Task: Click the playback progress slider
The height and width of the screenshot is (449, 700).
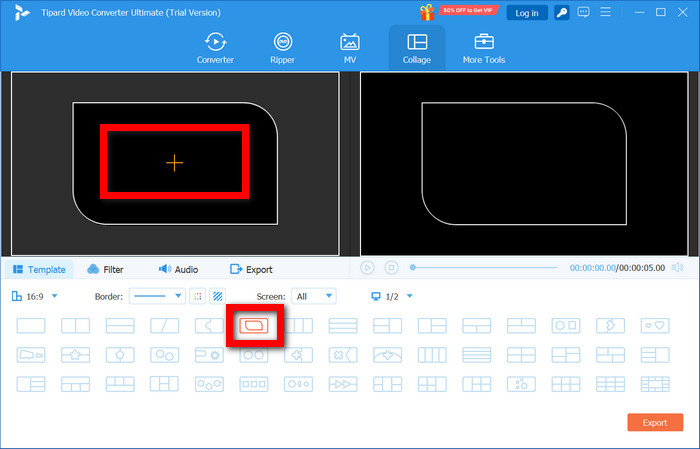Action: 485,268
